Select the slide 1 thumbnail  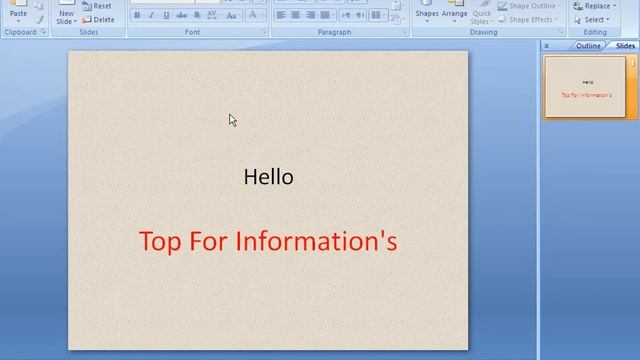[x=585, y=87]
